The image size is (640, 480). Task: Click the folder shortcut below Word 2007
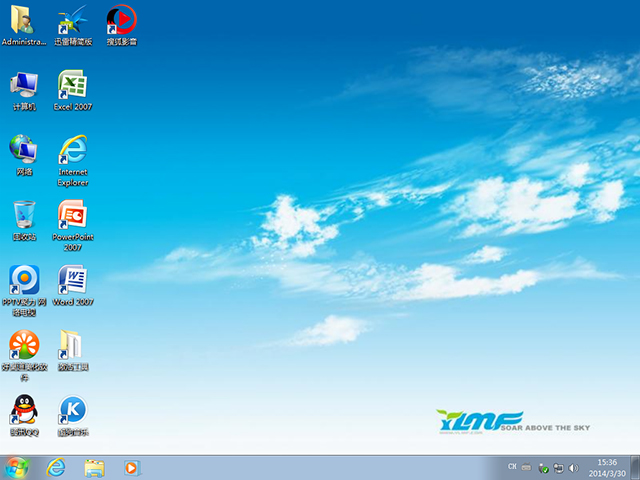point(72,346)
